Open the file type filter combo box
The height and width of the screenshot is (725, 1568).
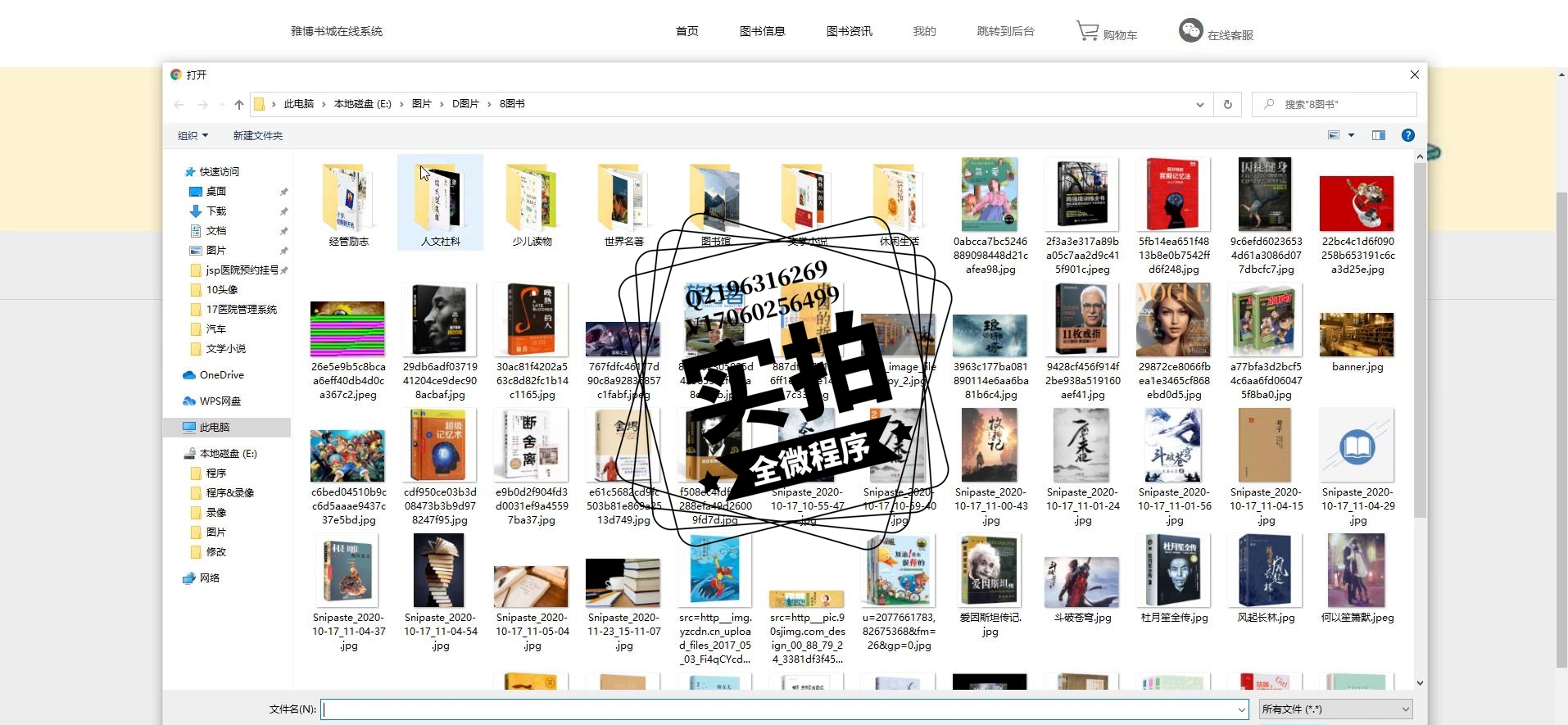click(1336, 709)
